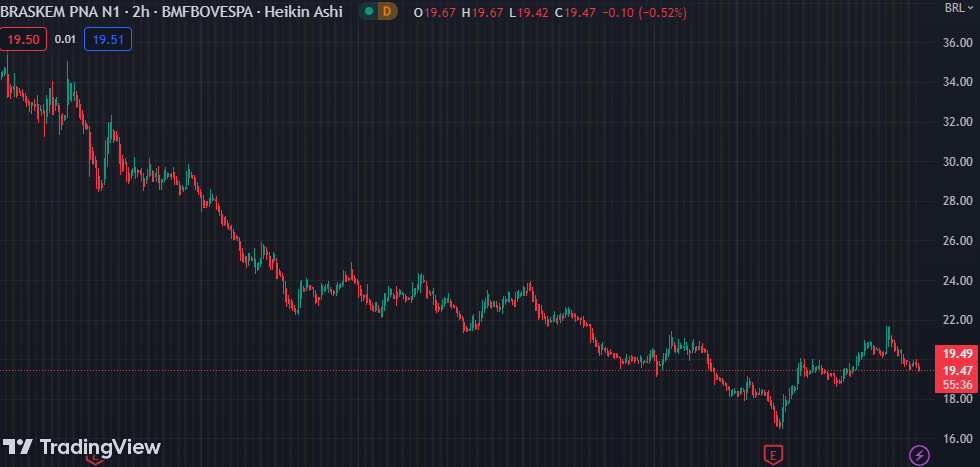Click the 36.00 price scale label

coord(958,43)
